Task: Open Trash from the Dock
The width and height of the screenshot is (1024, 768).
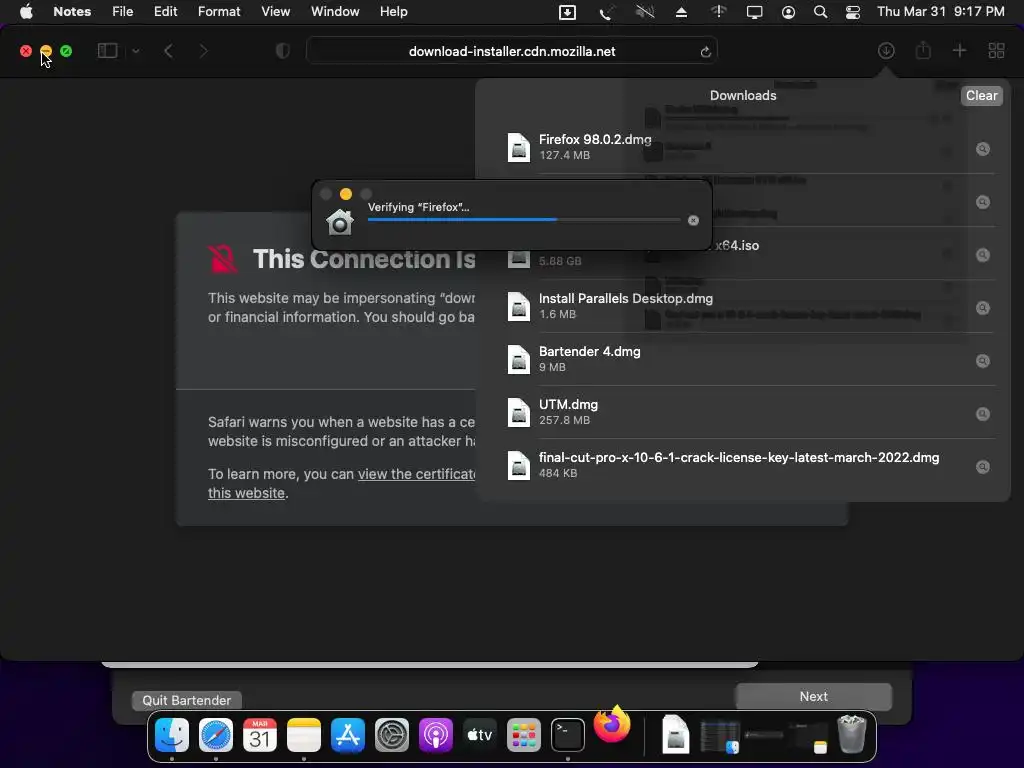Action: point(852,734)
